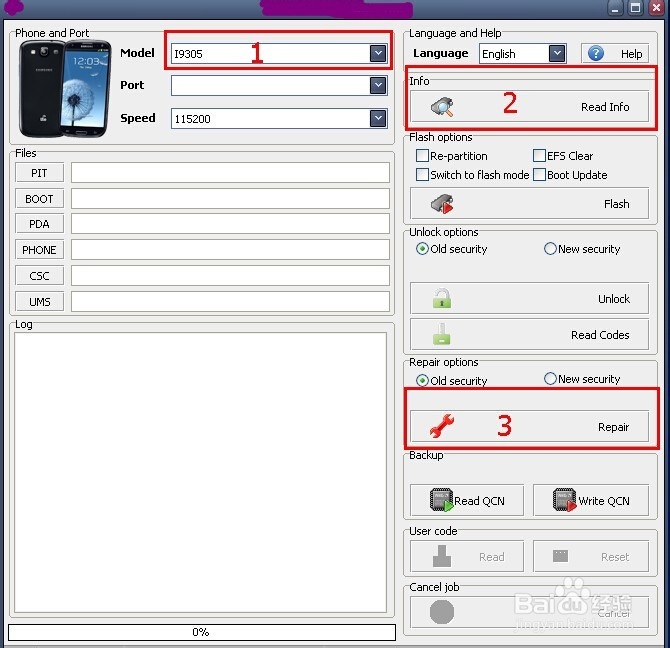Image resolution: width=670 pixels, height=648 pixels.
Task: Click the Reset user code label
Action: click(615, 557)
